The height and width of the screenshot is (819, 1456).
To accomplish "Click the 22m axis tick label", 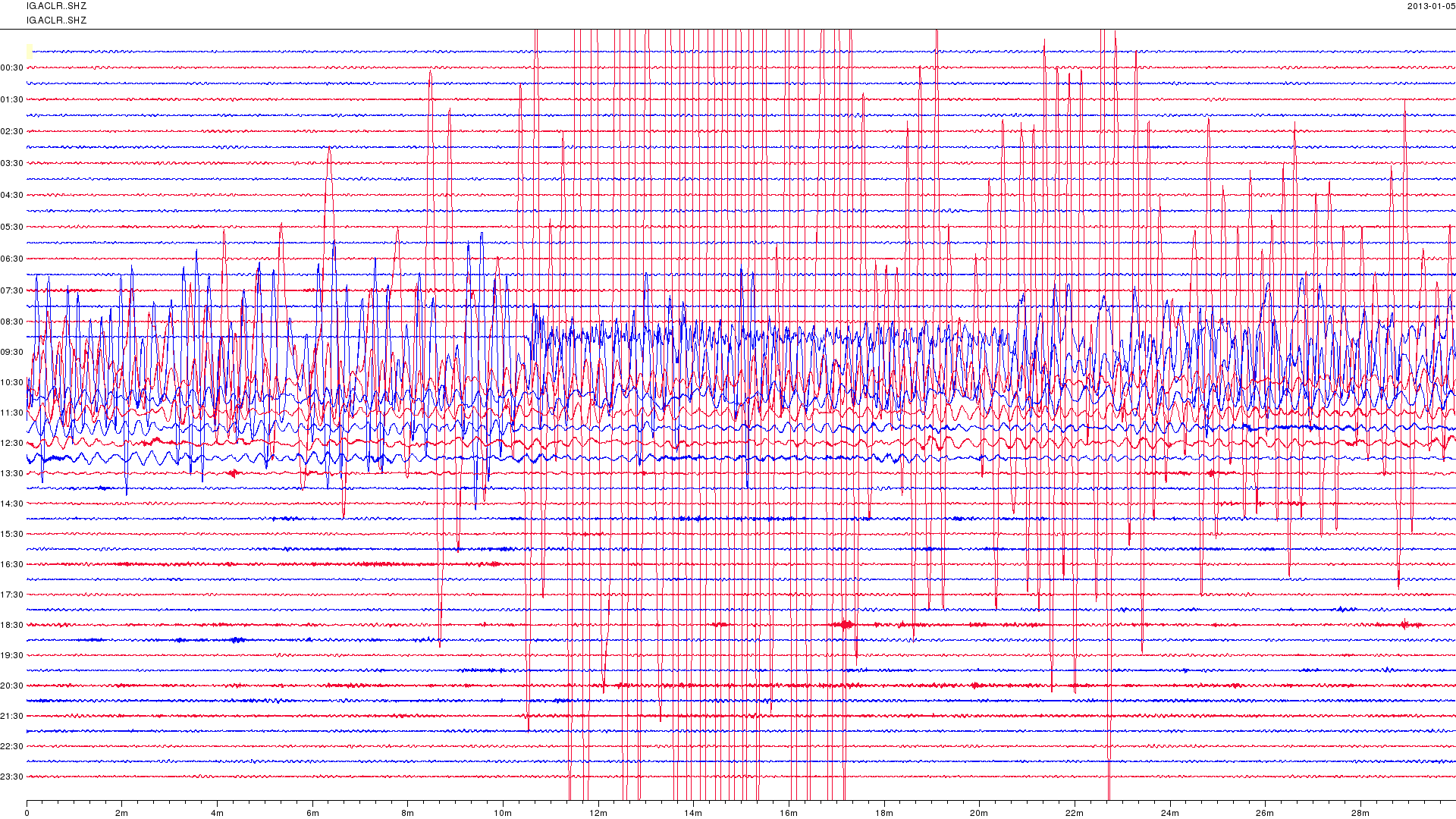I will 1075,814.
